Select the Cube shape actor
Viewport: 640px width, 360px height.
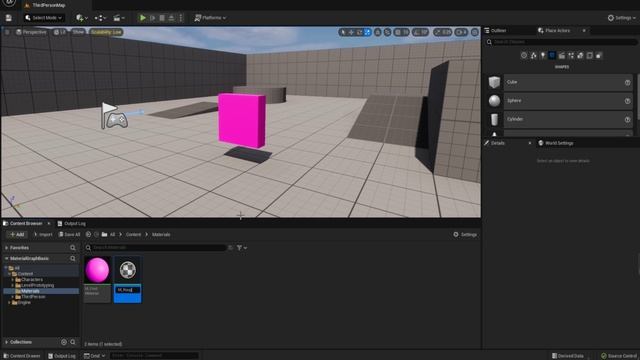coord(560,82)
